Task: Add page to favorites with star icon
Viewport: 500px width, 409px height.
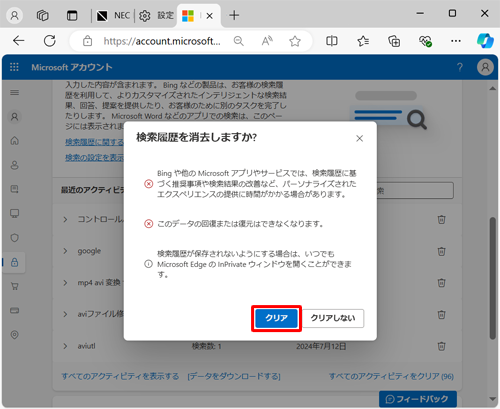Action: [x=295, y=41]
